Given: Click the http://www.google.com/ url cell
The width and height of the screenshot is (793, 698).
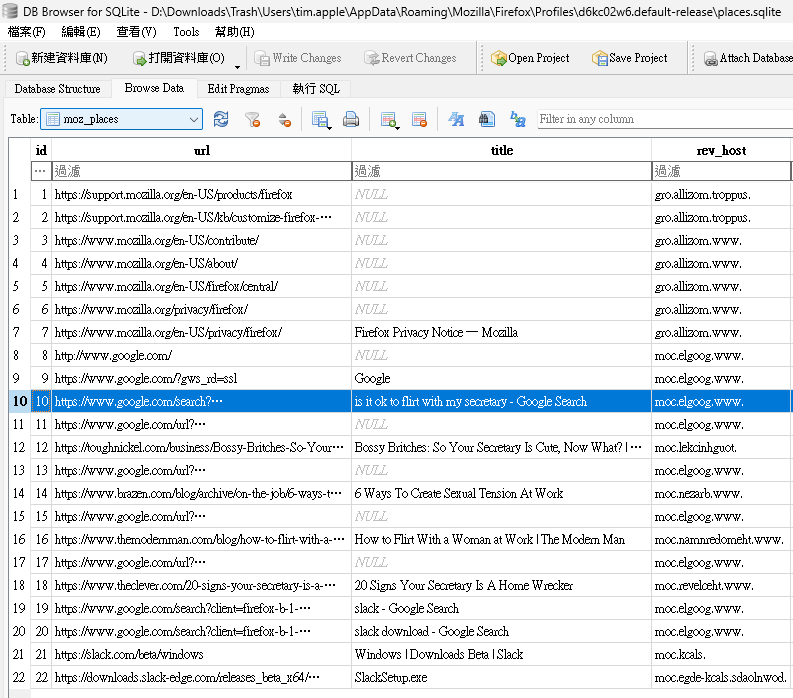Looking at the screenshot, I should (201, 355).
